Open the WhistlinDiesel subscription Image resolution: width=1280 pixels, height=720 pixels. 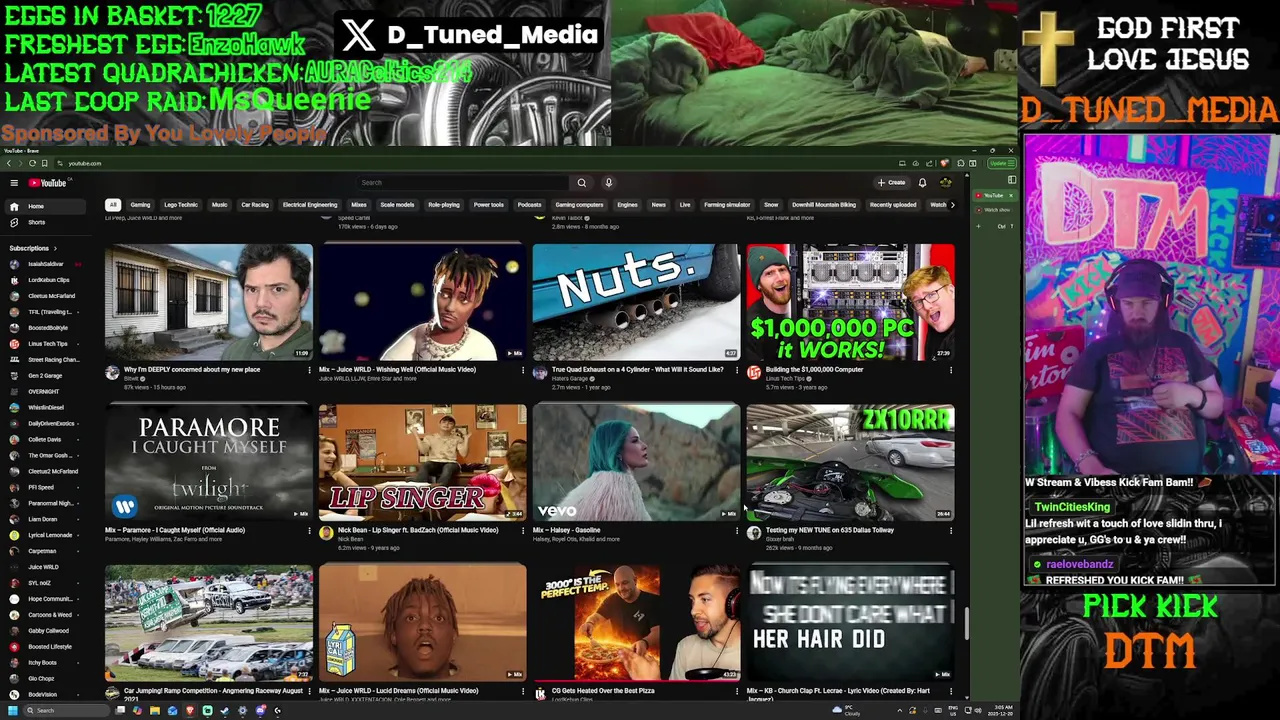[x=45, y=408]
